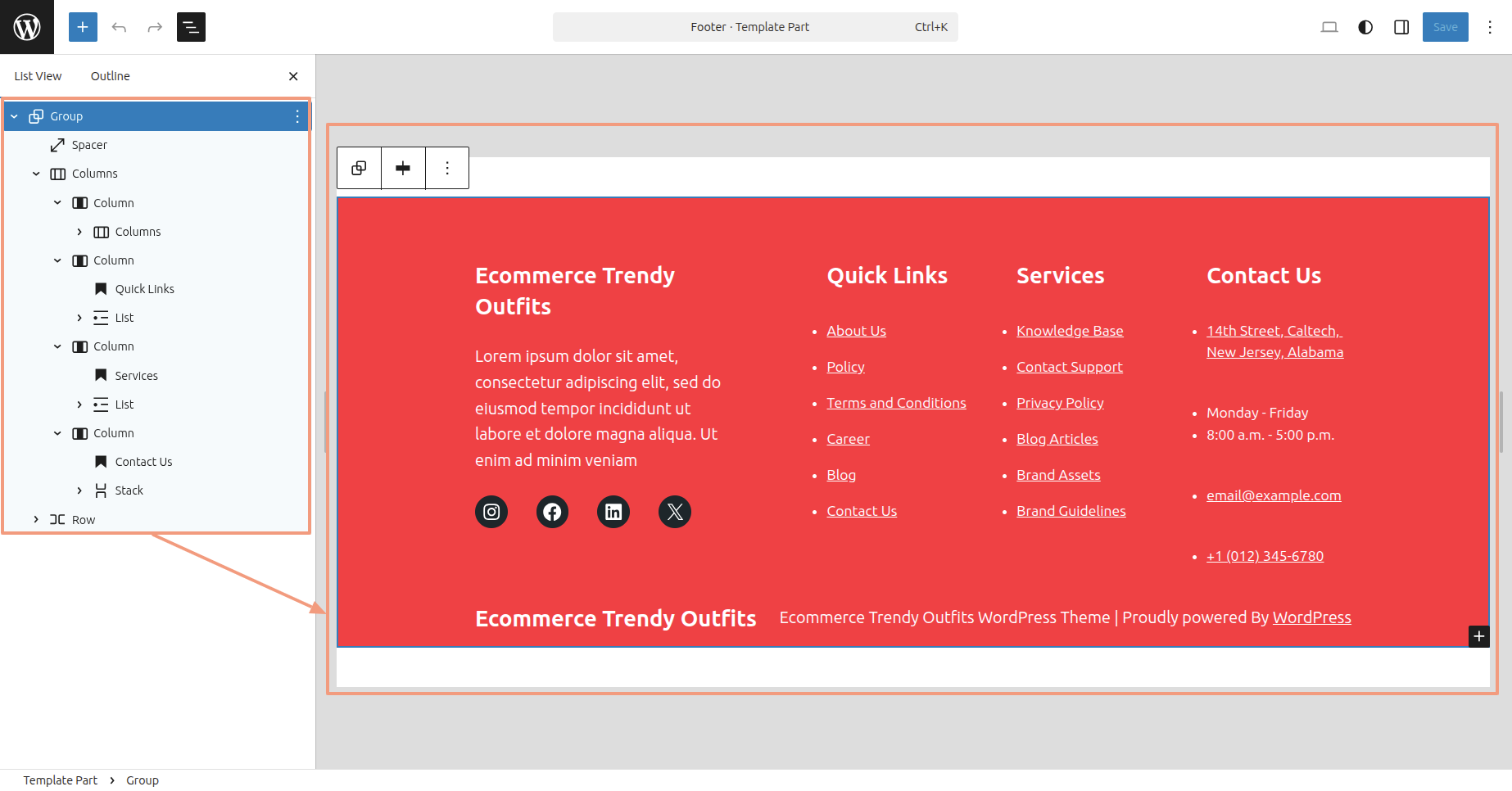1512x791 pixels.
Task: Click the Group breadcrumb in footer bar
Action: coord(143,780)
